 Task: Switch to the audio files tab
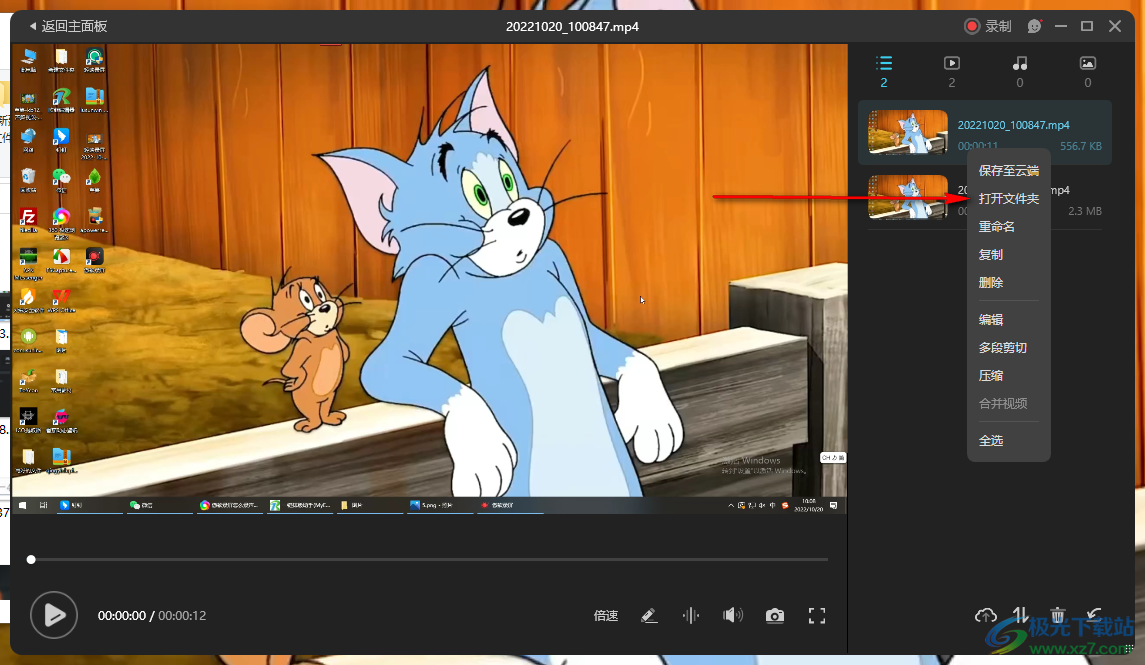pyautogui.click(x=1019, y=72)
